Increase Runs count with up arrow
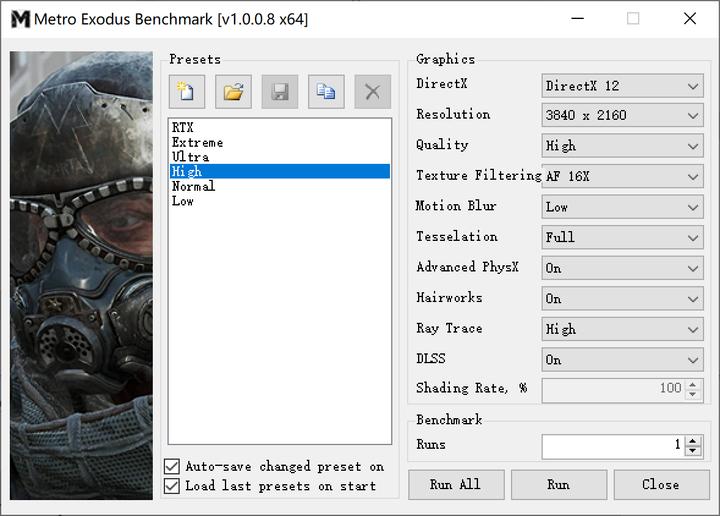The height and width of the screenshot is (516, 720). (693, 440)
